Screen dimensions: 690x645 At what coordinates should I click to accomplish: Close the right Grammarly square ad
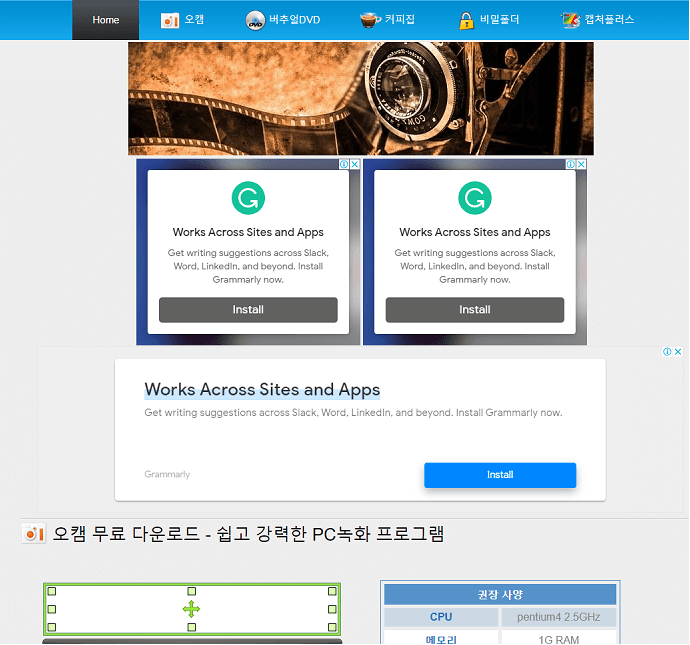(x=581, y=164)
